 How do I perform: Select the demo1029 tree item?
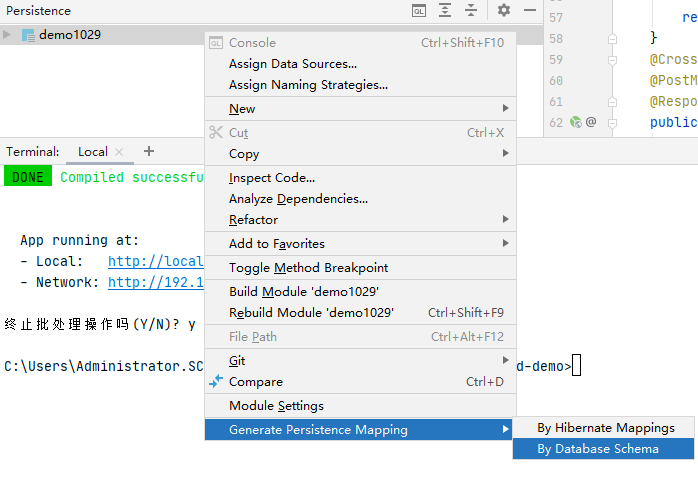point(70,35)
